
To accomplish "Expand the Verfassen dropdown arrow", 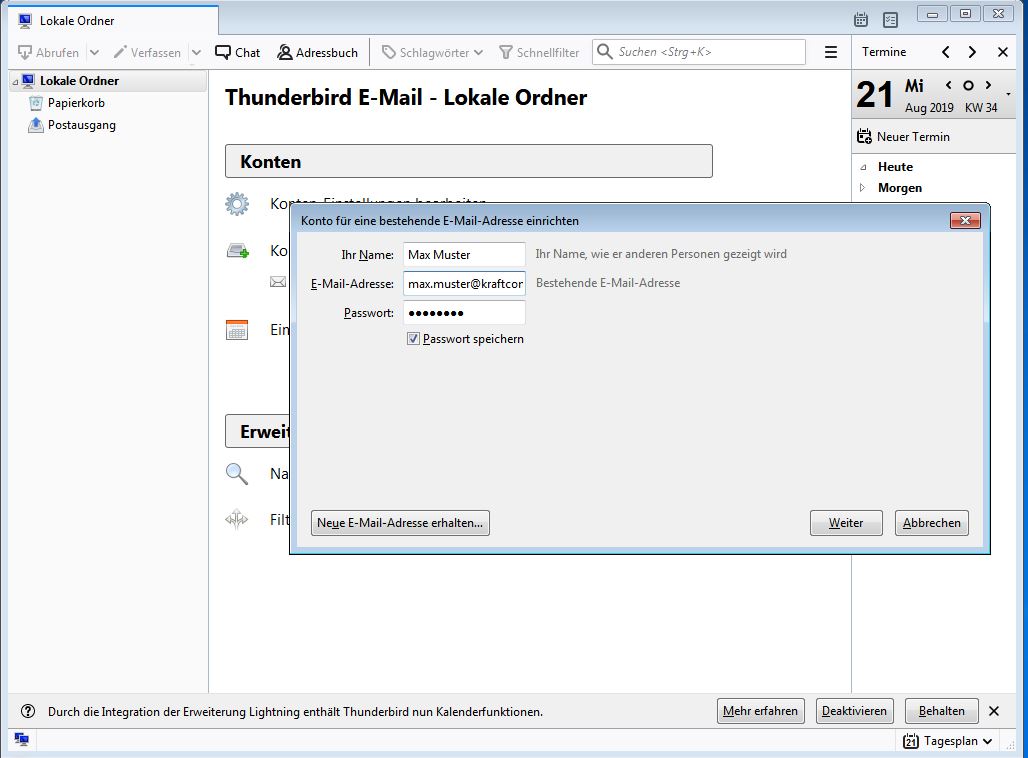I will pyautogui.click(x=196, y=52).
